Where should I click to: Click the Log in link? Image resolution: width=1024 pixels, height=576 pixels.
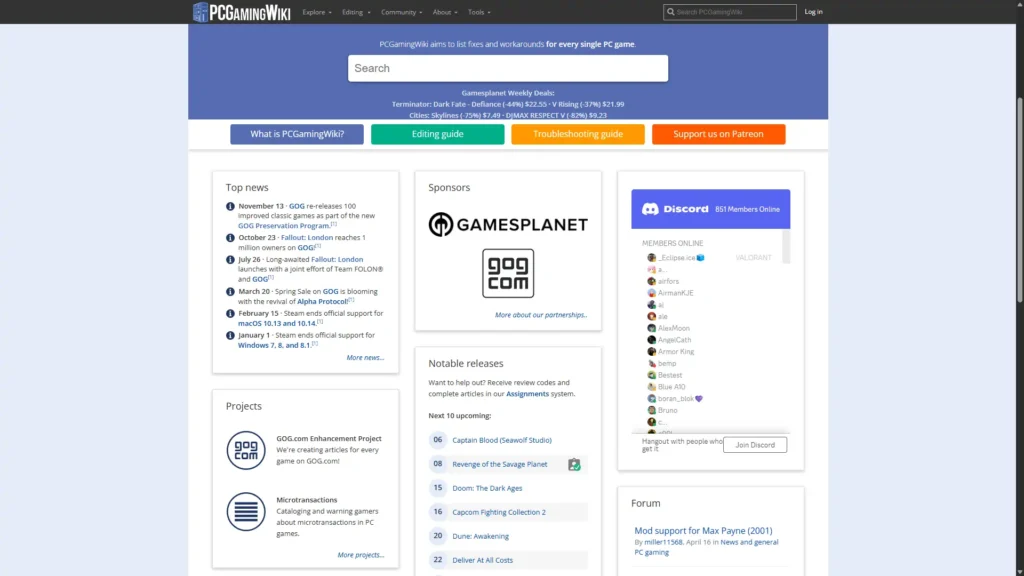pos(813,12)
